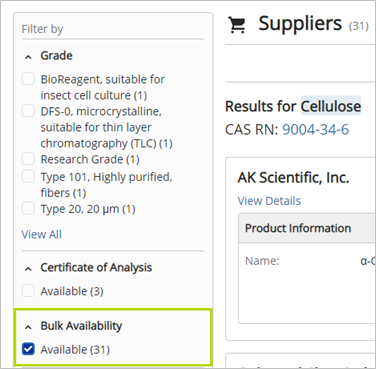
Task: Collapse the Certificate of Analysis section
Action: [x=28, y=269]
